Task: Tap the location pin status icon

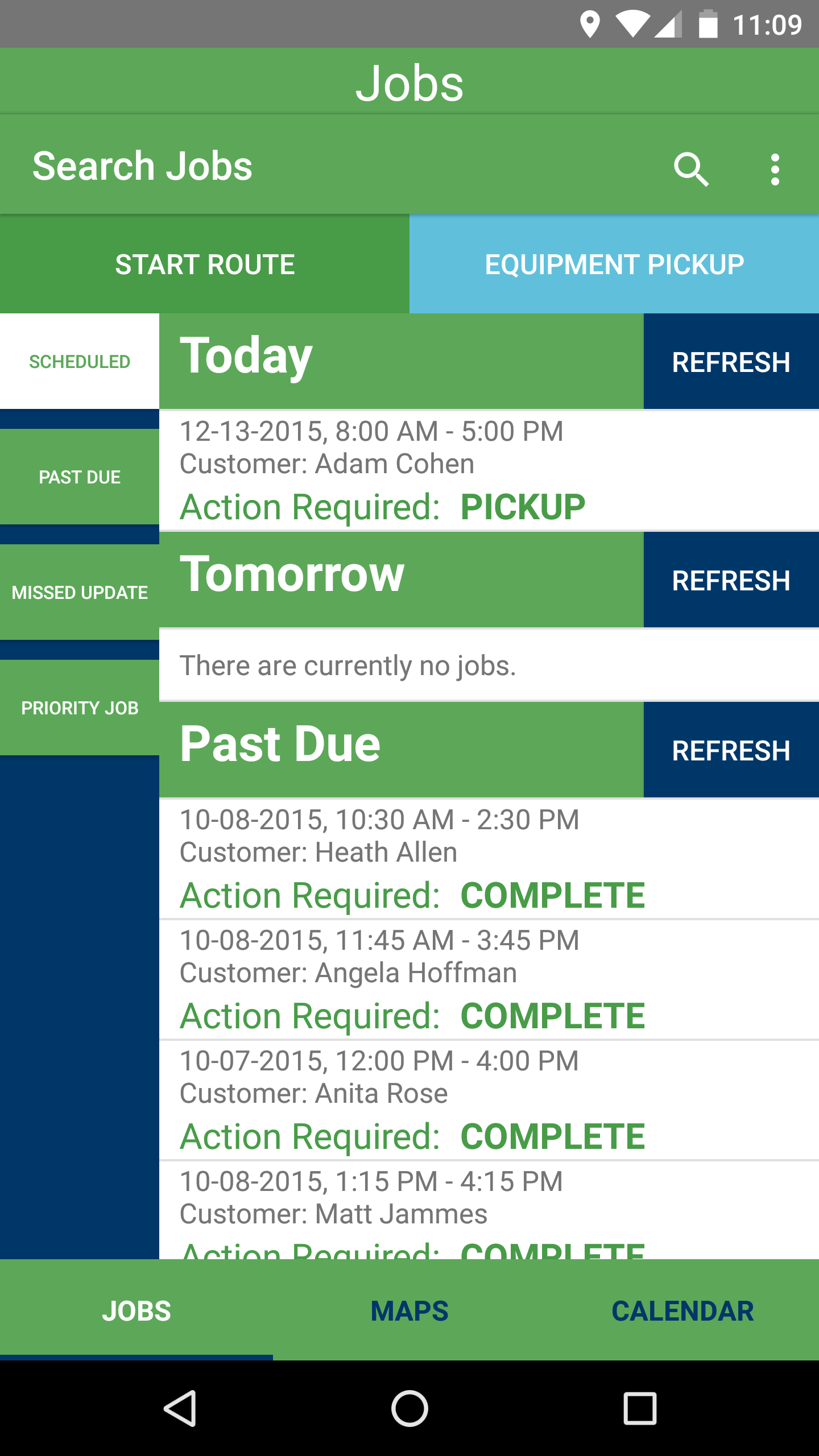Action: pos(590,25)
